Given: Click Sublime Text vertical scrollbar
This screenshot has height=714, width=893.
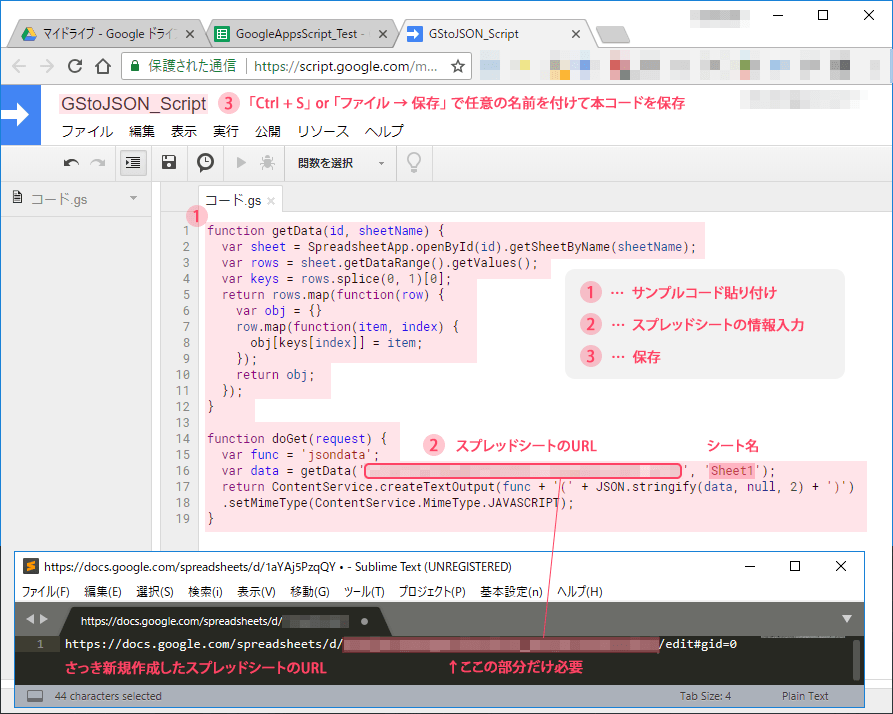Looking at the screenshot, I should click(856, 660).
